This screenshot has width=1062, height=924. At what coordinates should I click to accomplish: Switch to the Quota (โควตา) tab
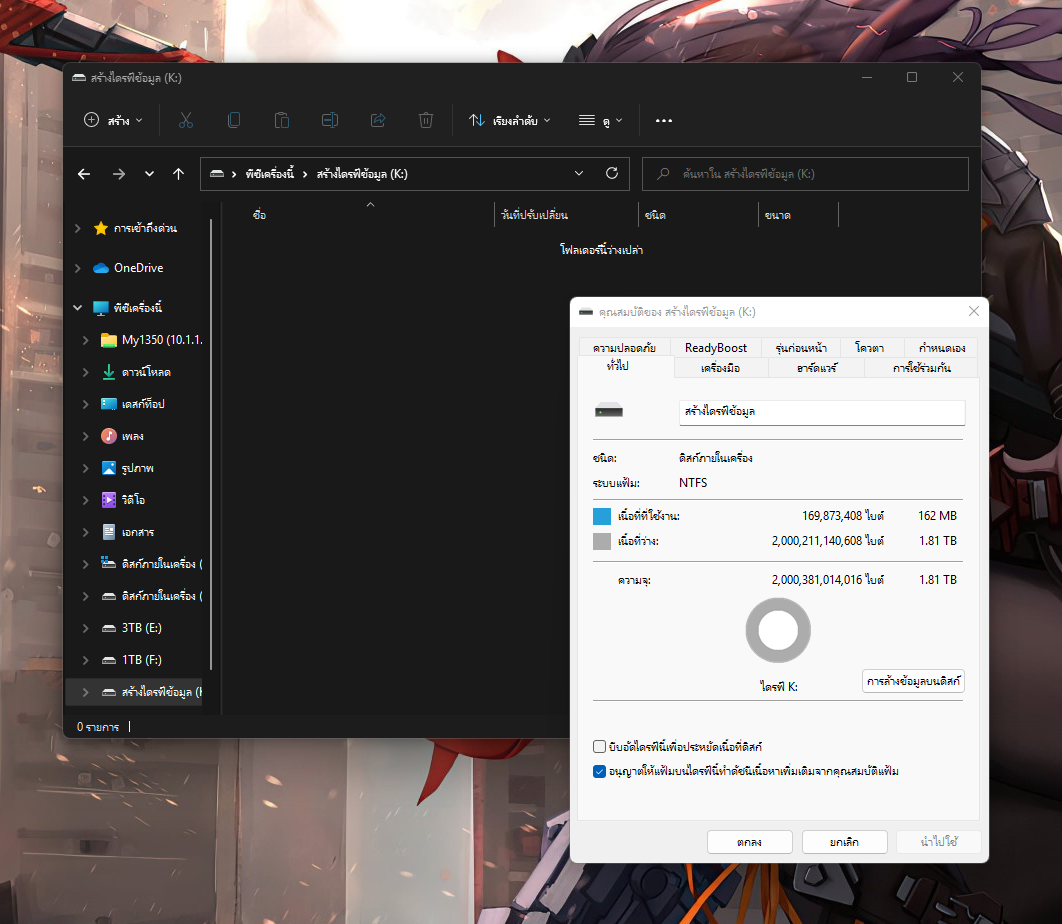point(870,348)
